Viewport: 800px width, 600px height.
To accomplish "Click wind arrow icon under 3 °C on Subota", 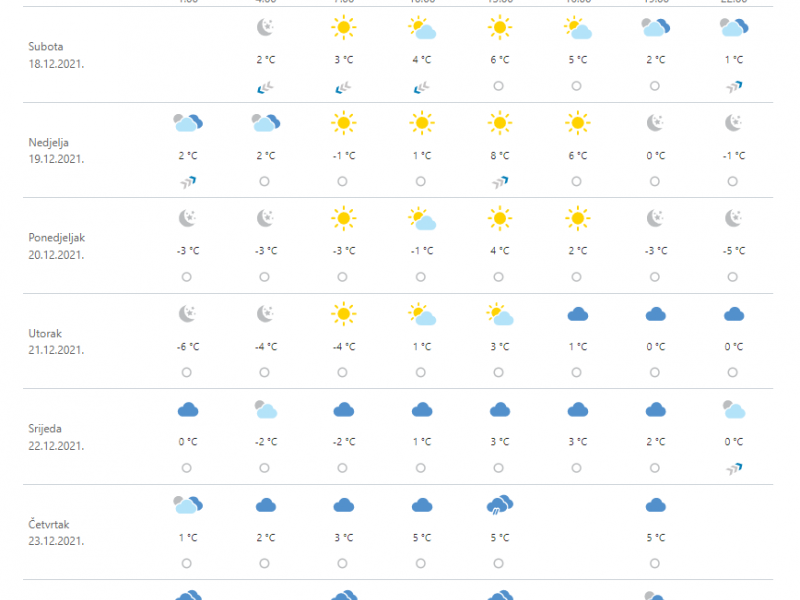I will pyautogui.click(x=343, y=88).
